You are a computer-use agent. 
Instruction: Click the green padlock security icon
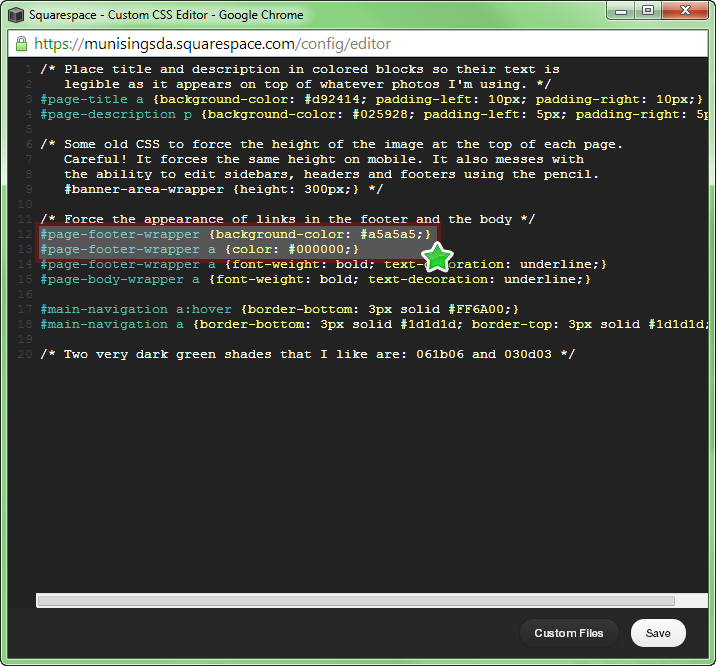pyautogui.click(x=21, y=44)
